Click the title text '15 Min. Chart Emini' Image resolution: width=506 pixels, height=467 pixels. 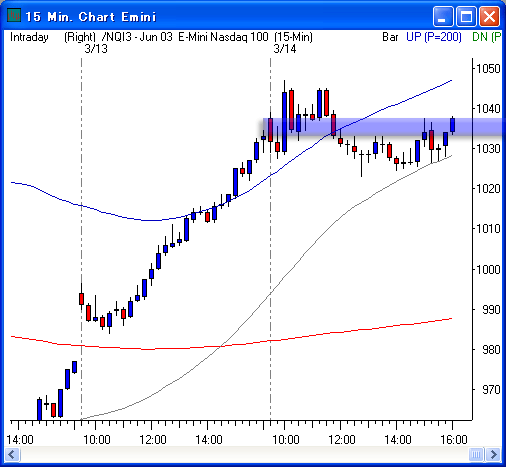(91, 17)
